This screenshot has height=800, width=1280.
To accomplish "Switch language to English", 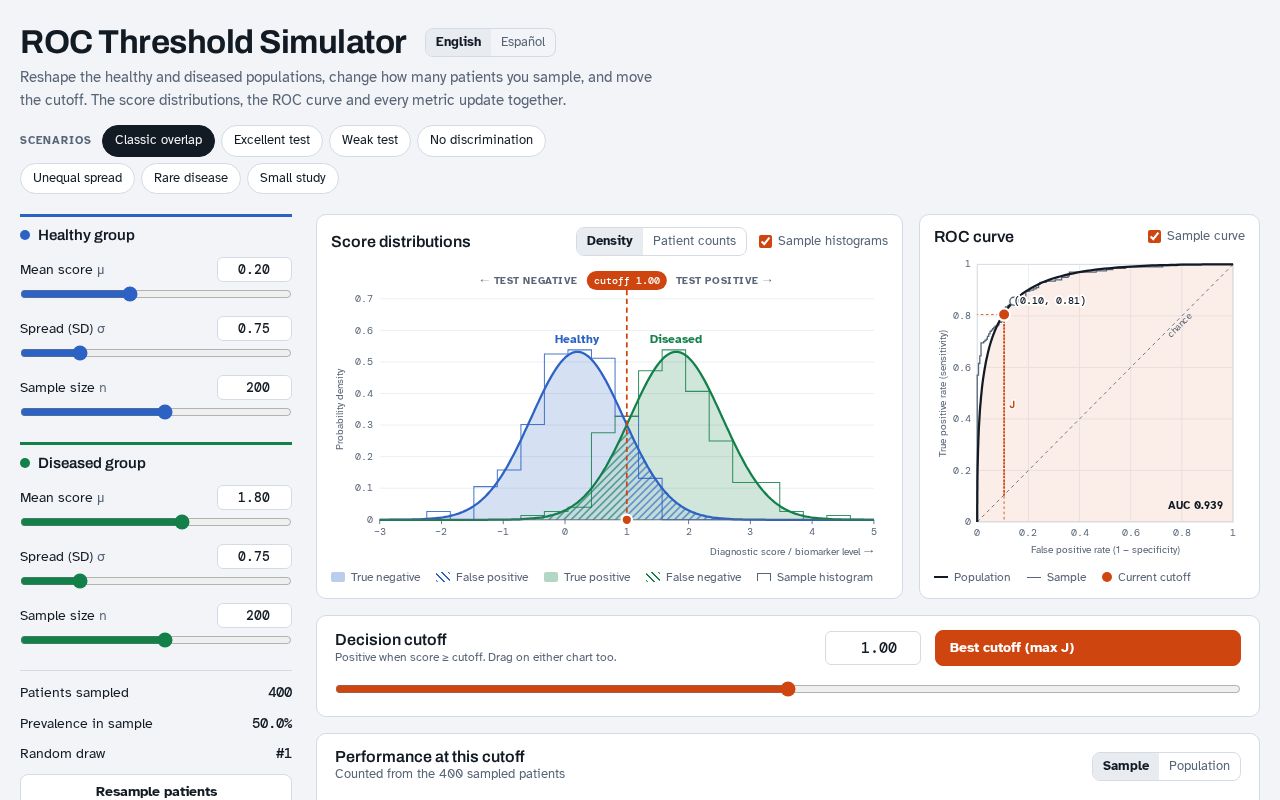I will pos(458,42).
